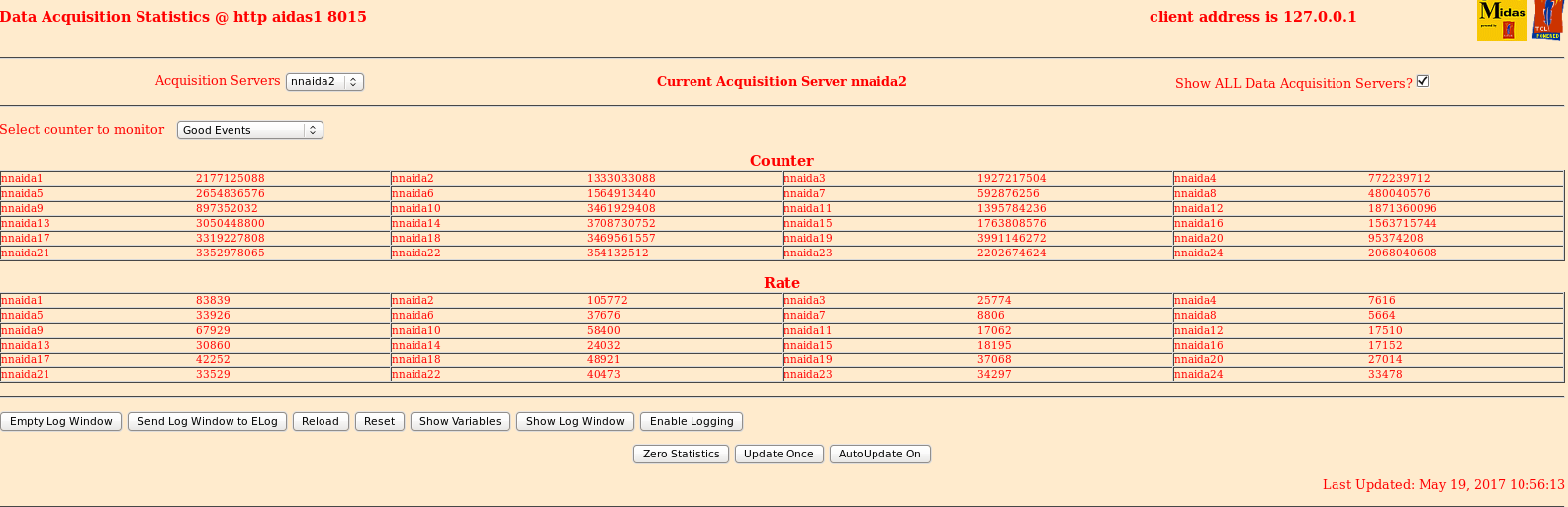Viewport: 1568px width, 507px height.
Task: Select counter value 1395784236
Action: pos(1012,209)
